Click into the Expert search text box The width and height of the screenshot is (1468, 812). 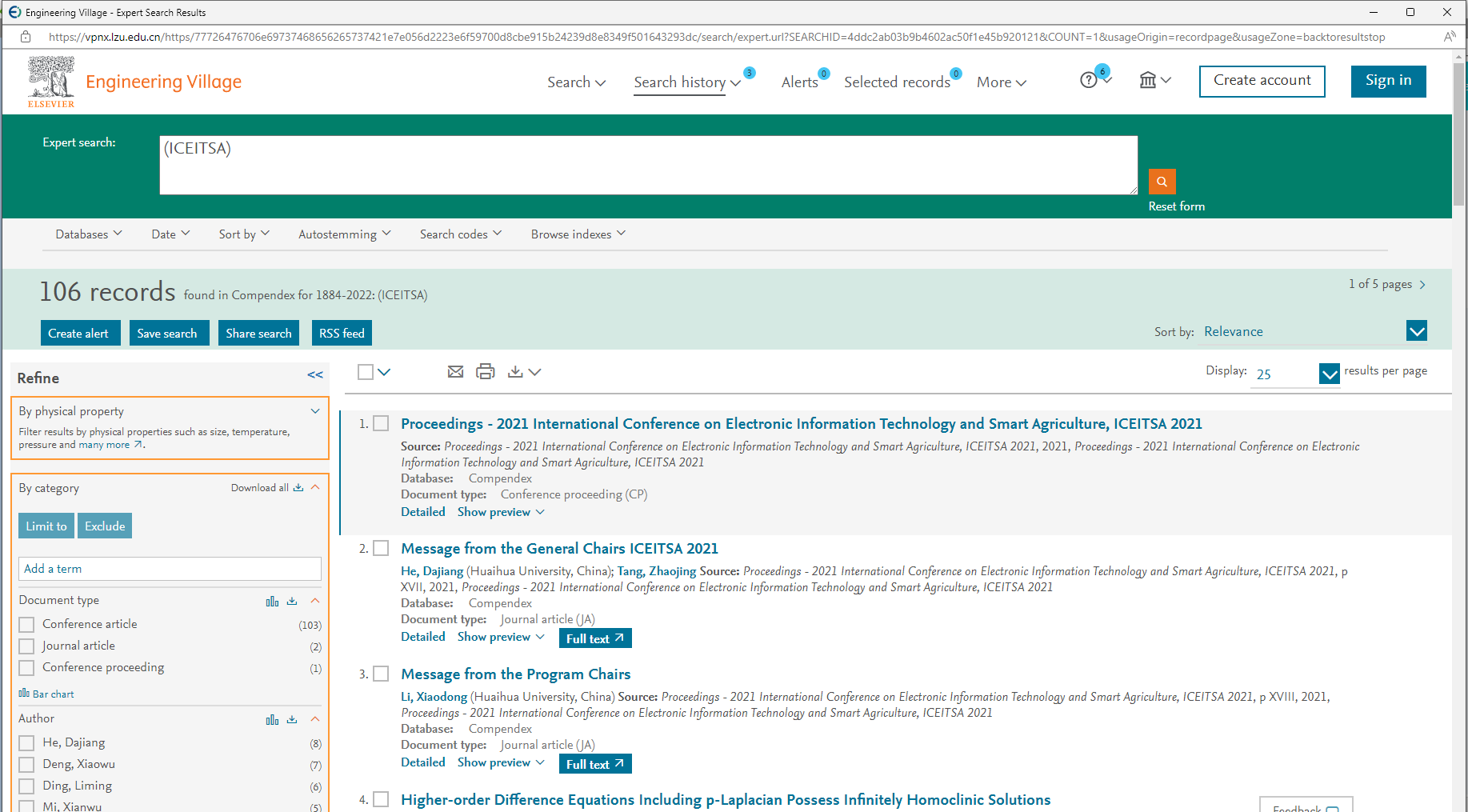point(649,165)
